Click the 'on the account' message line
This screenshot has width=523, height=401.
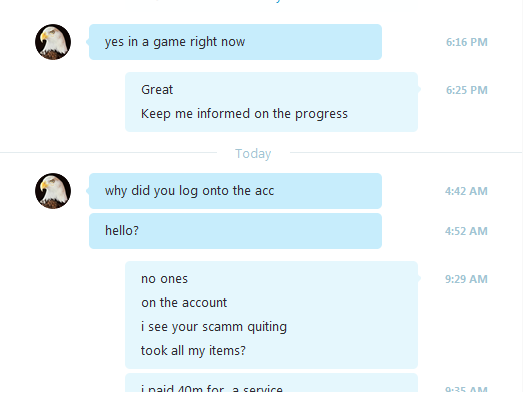(x=184, y=303)
